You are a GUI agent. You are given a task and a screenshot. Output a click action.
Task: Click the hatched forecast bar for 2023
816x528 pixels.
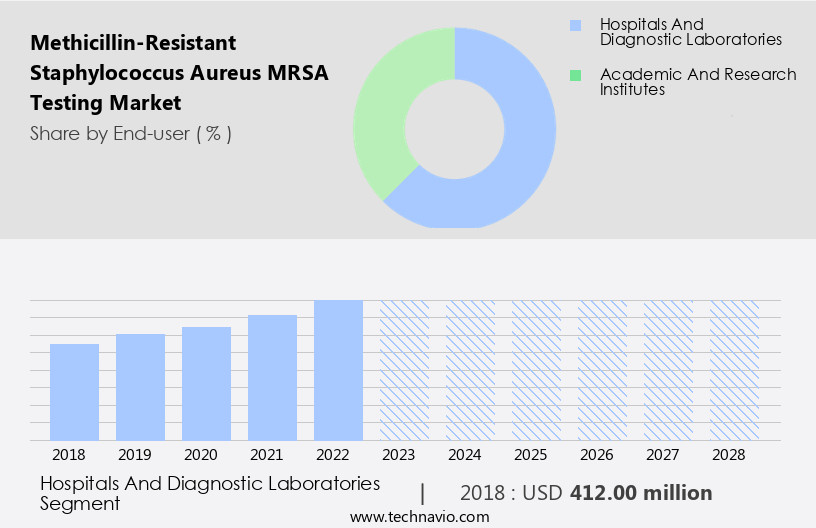coord(404,370)
